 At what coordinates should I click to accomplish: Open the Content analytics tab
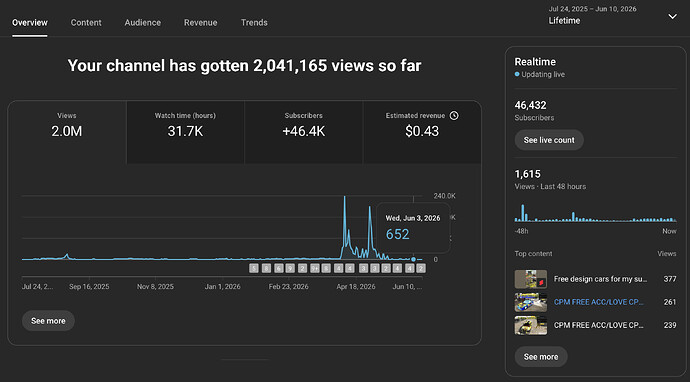tap(86, 22)
